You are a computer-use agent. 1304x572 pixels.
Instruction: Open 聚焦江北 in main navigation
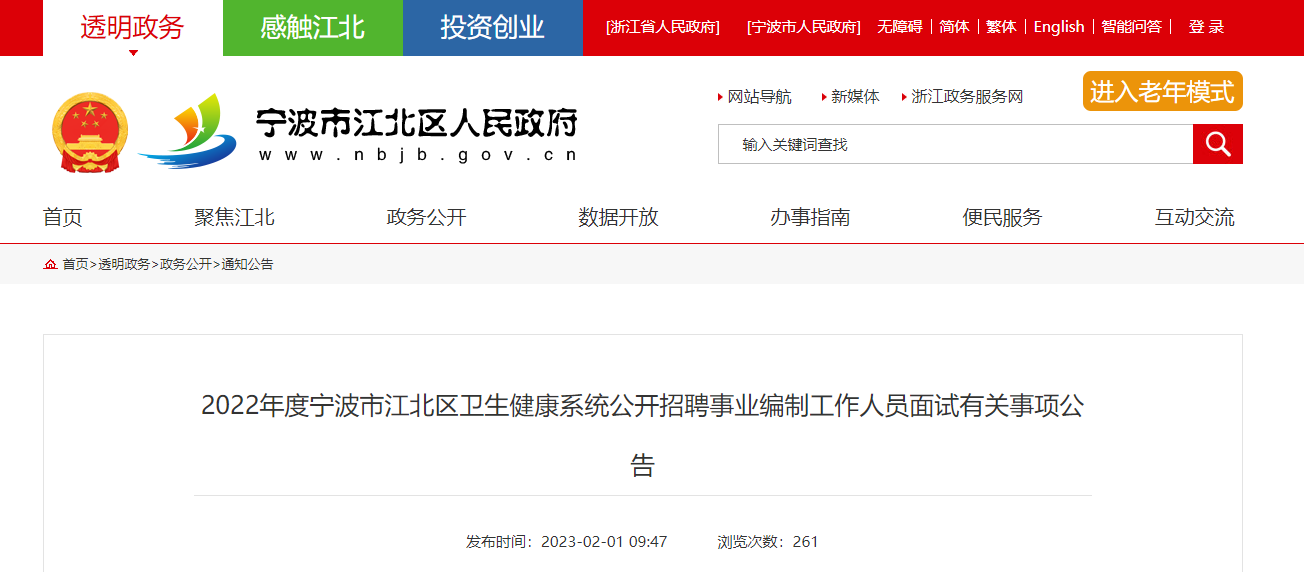[235, 217]
